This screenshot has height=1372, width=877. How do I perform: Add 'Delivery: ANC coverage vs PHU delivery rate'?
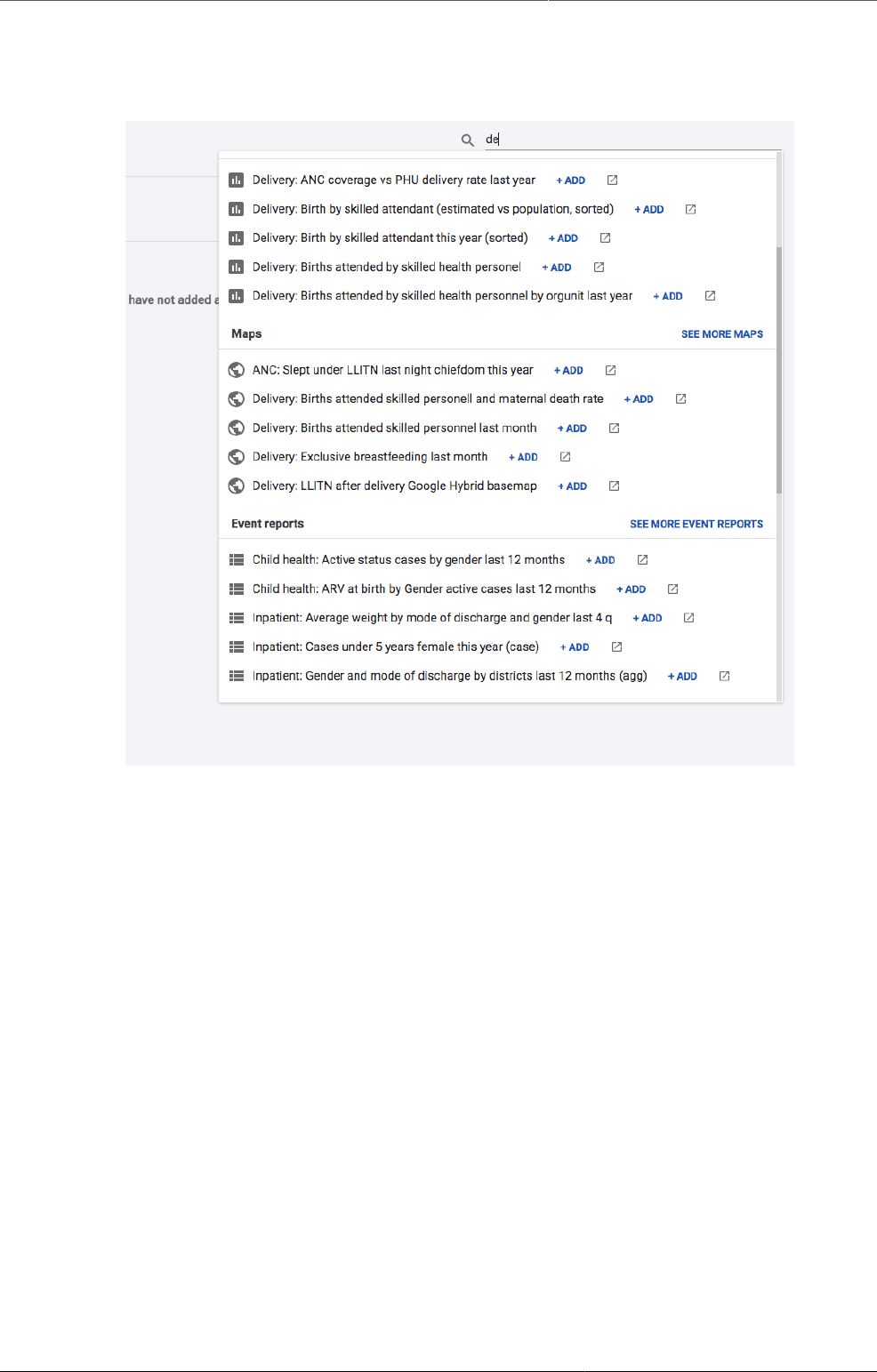[571, 181]
